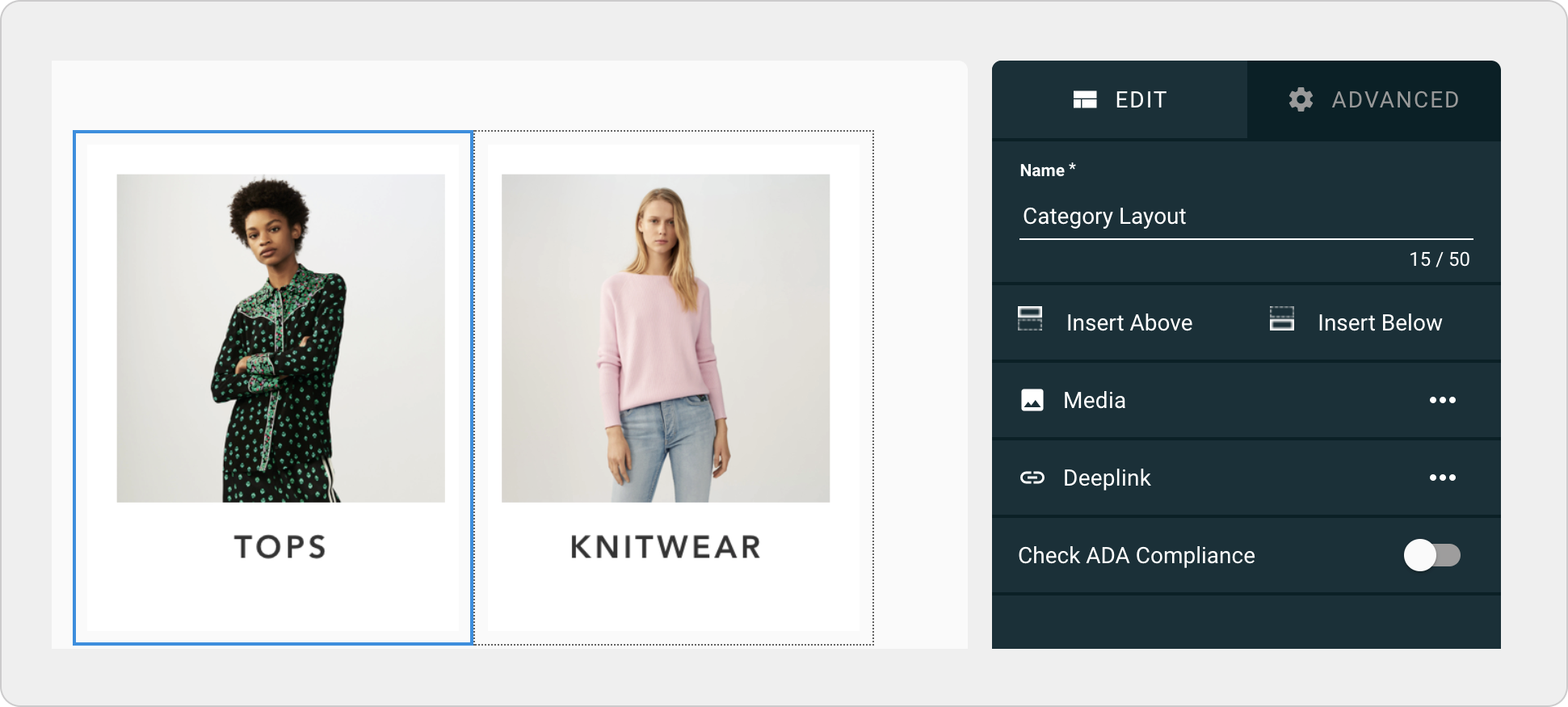This screenshot has width=1568, height=707.
Task: Select the Knitwear category model photo
Action: [666, 339]
